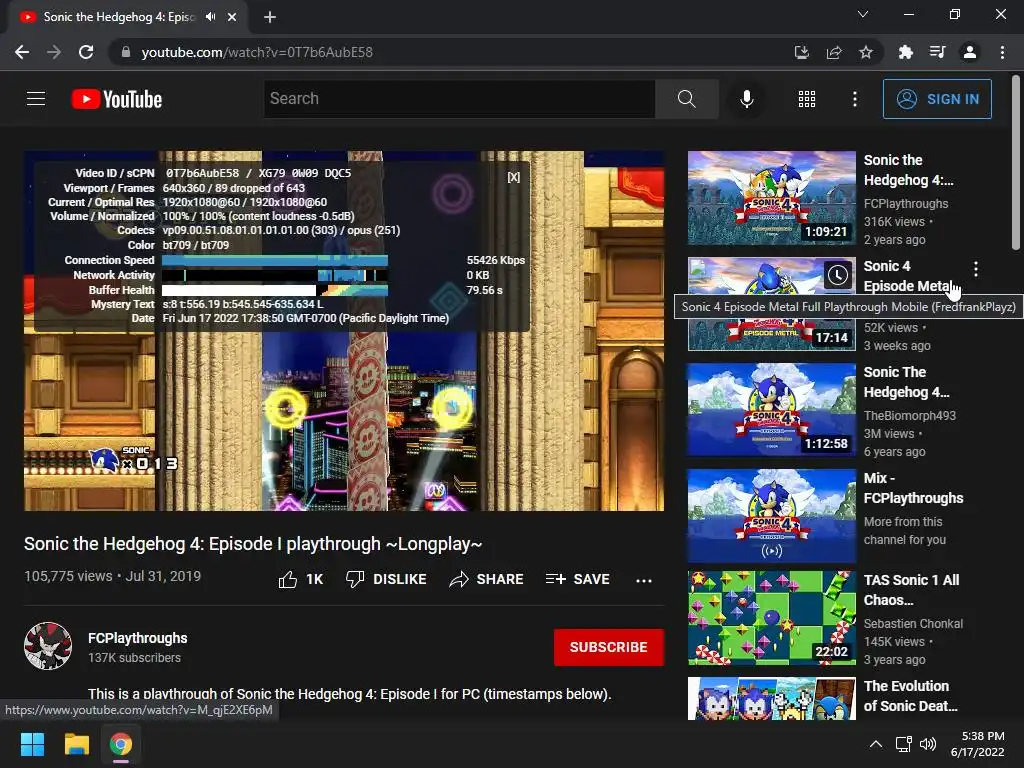The width and height of the screenshot is (1024, 768).
Task: Reload the YouTube page
Action: (x=86, y=52)
